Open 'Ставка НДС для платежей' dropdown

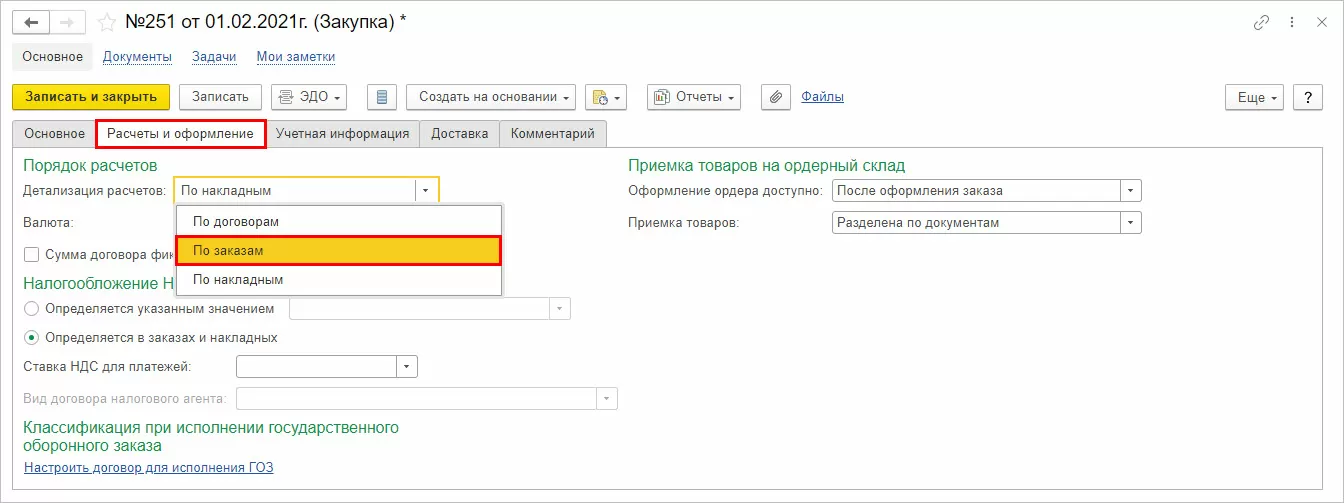pos(406,367)
